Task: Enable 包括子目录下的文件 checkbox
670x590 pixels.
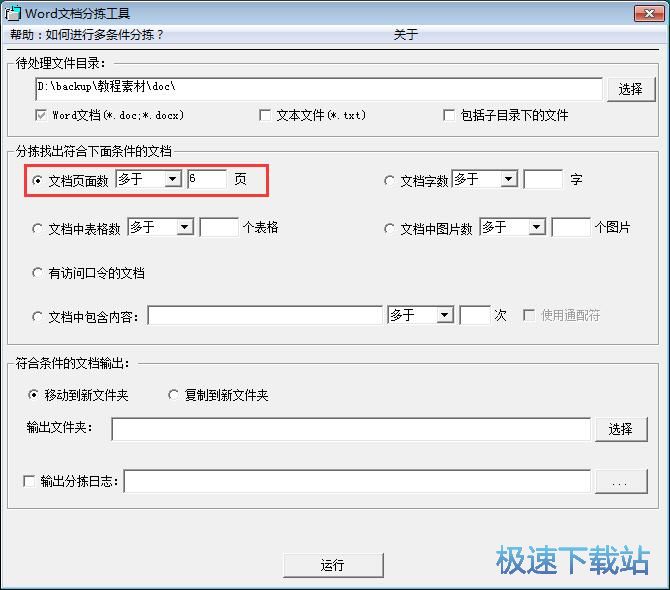Action: [x=449, y=115]
